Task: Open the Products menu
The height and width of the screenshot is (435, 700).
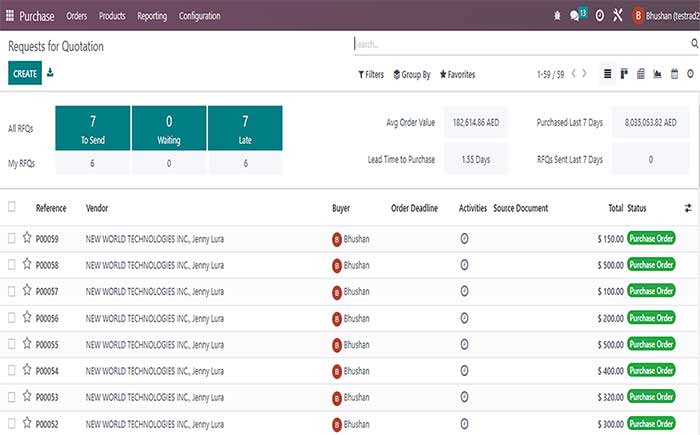Action: (x=112, y=16)
